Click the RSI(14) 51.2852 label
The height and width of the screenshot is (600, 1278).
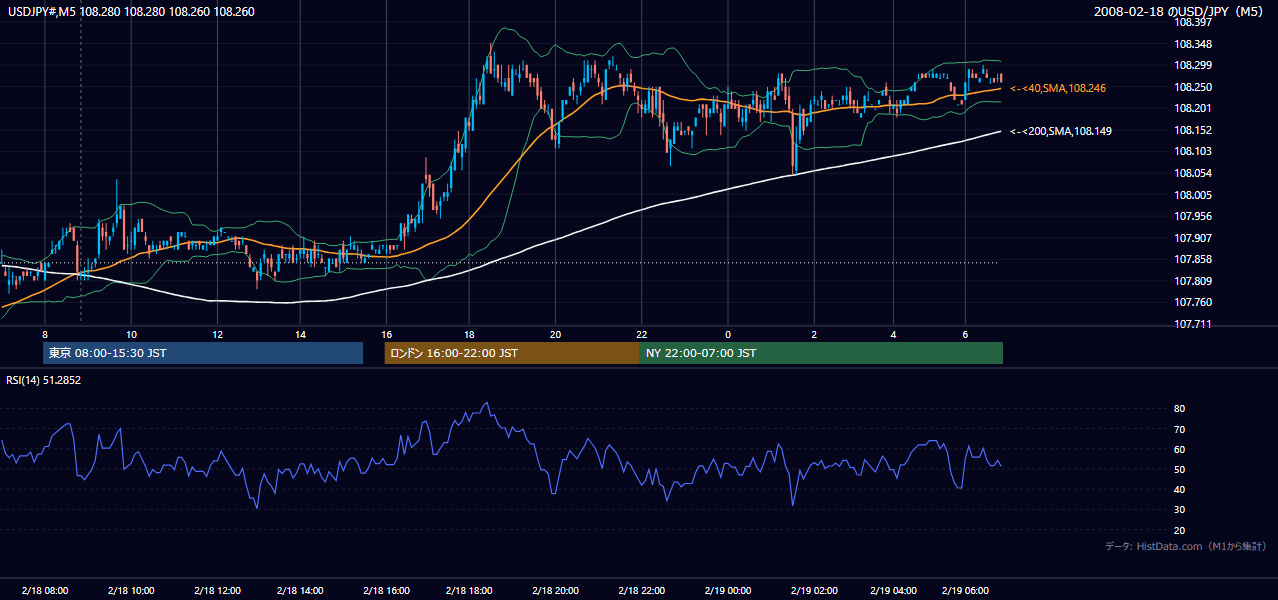pos(43,380)
